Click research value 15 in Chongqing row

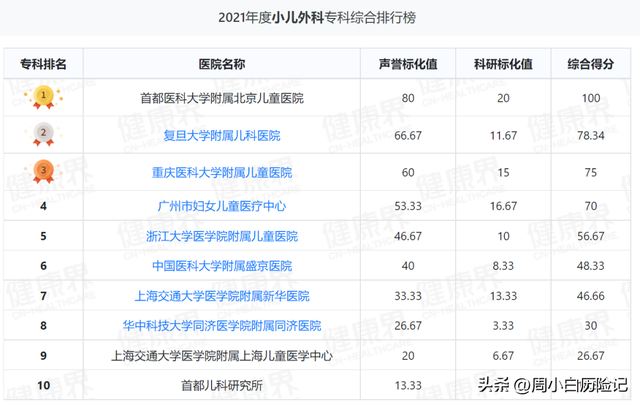click(x=503, y=173)
